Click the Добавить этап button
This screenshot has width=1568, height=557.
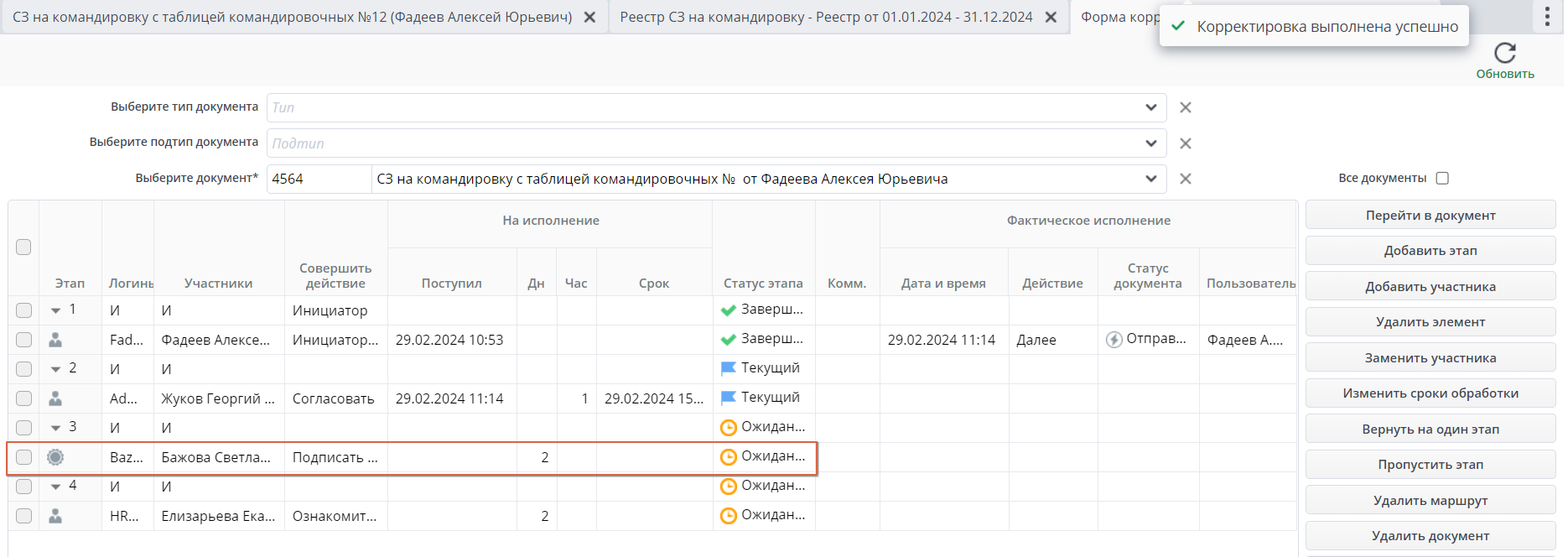coord(1430,251)
